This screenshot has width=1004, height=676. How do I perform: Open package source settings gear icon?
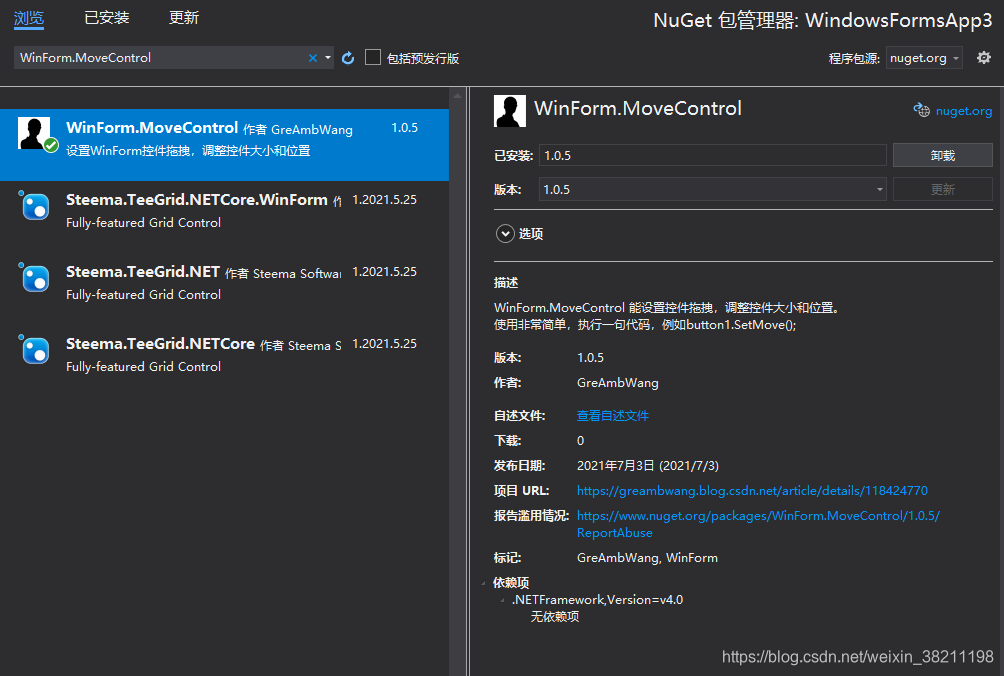(x=984, y=58)
